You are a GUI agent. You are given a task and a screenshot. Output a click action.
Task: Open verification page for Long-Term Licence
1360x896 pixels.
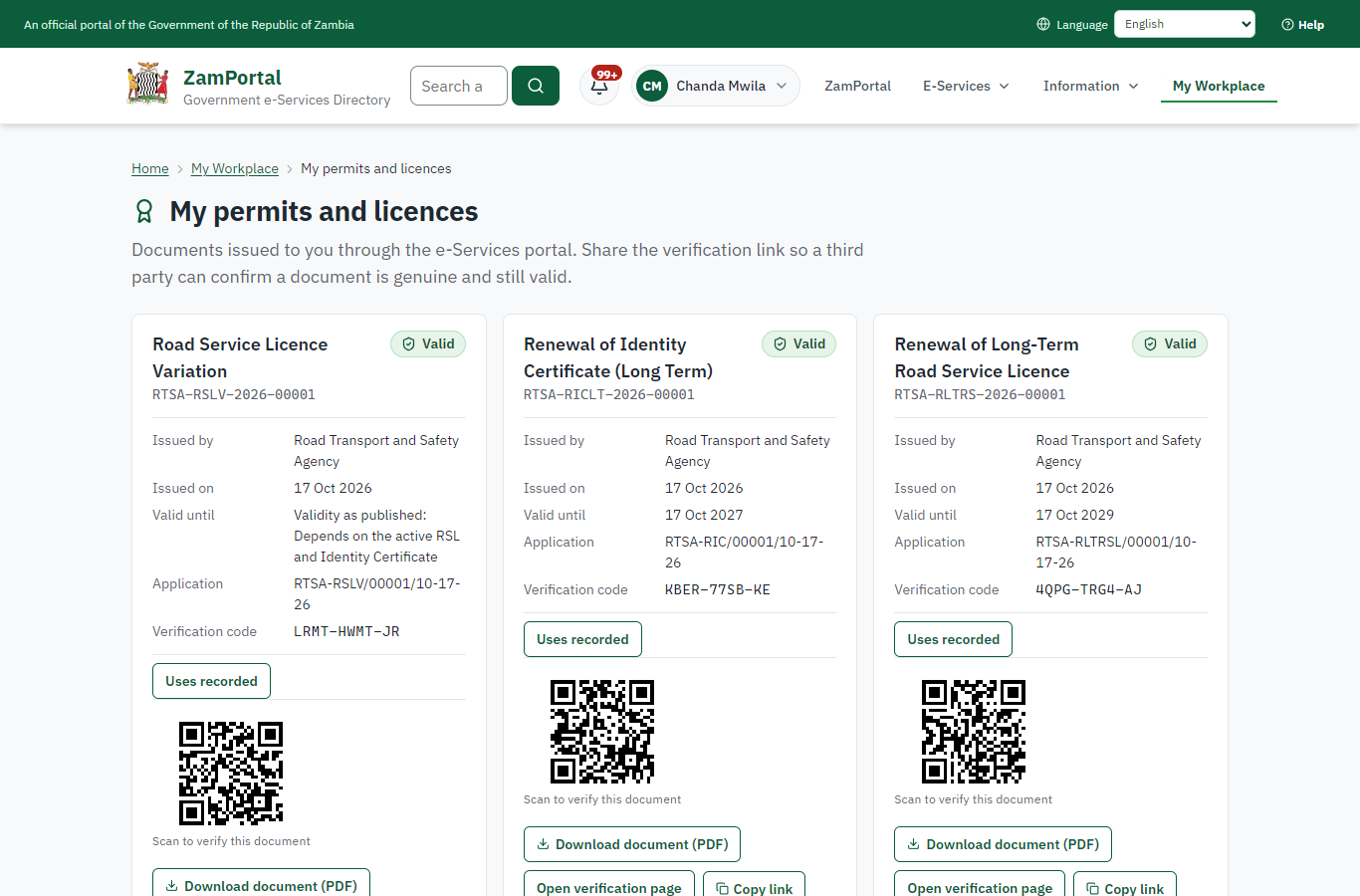pos(980,886)
